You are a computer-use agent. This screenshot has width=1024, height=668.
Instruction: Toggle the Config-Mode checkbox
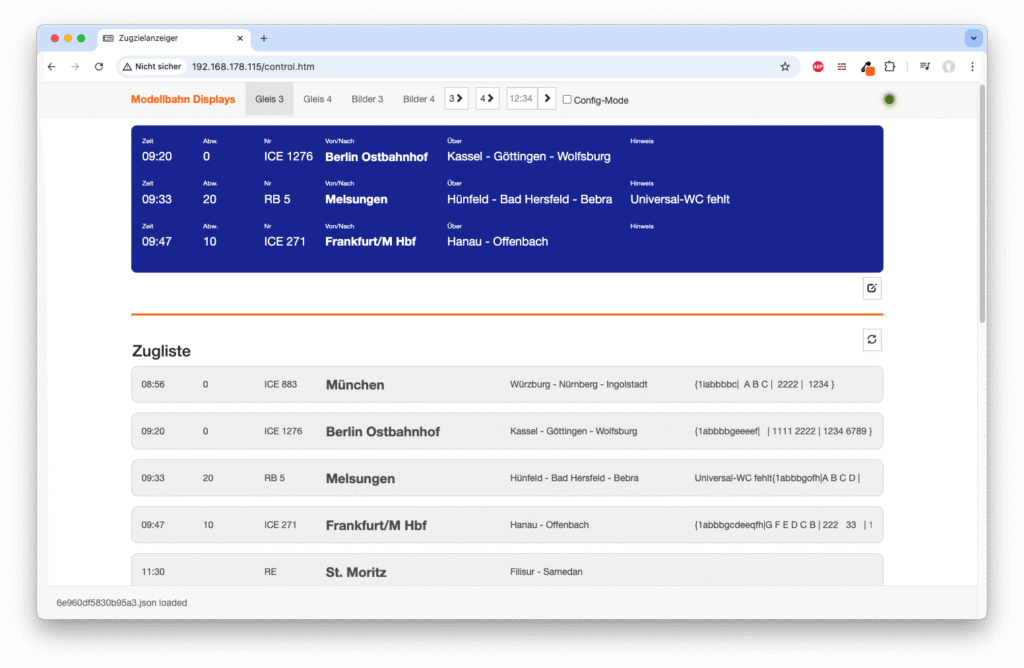[x=567, y=100]
